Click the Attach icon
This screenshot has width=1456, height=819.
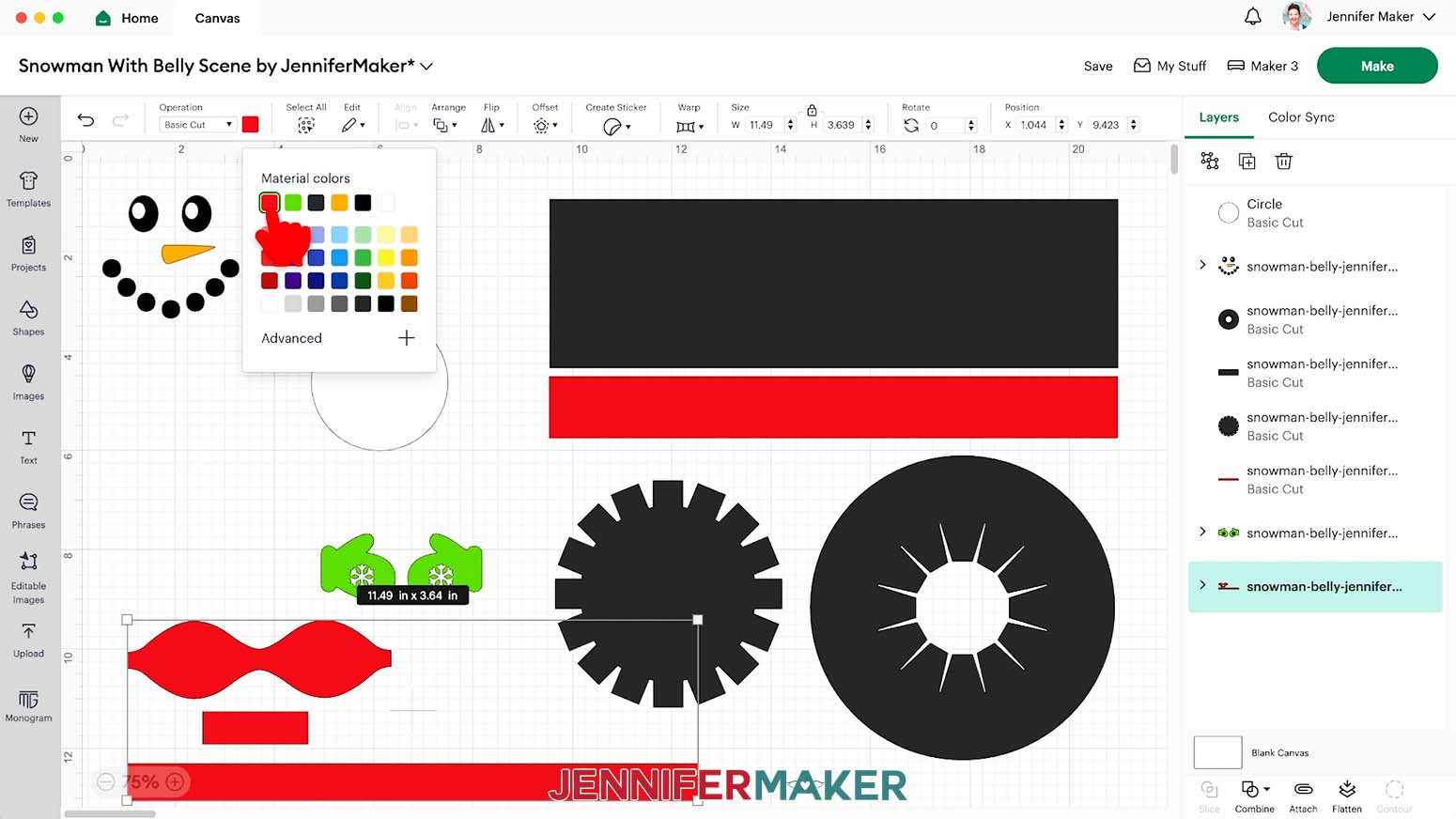(x=1303, y=789)
